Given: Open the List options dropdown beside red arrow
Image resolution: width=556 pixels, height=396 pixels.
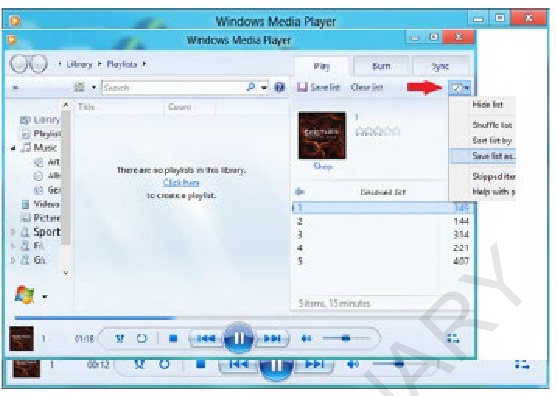Looking at the screenshot, I should [x=460, y=88].
